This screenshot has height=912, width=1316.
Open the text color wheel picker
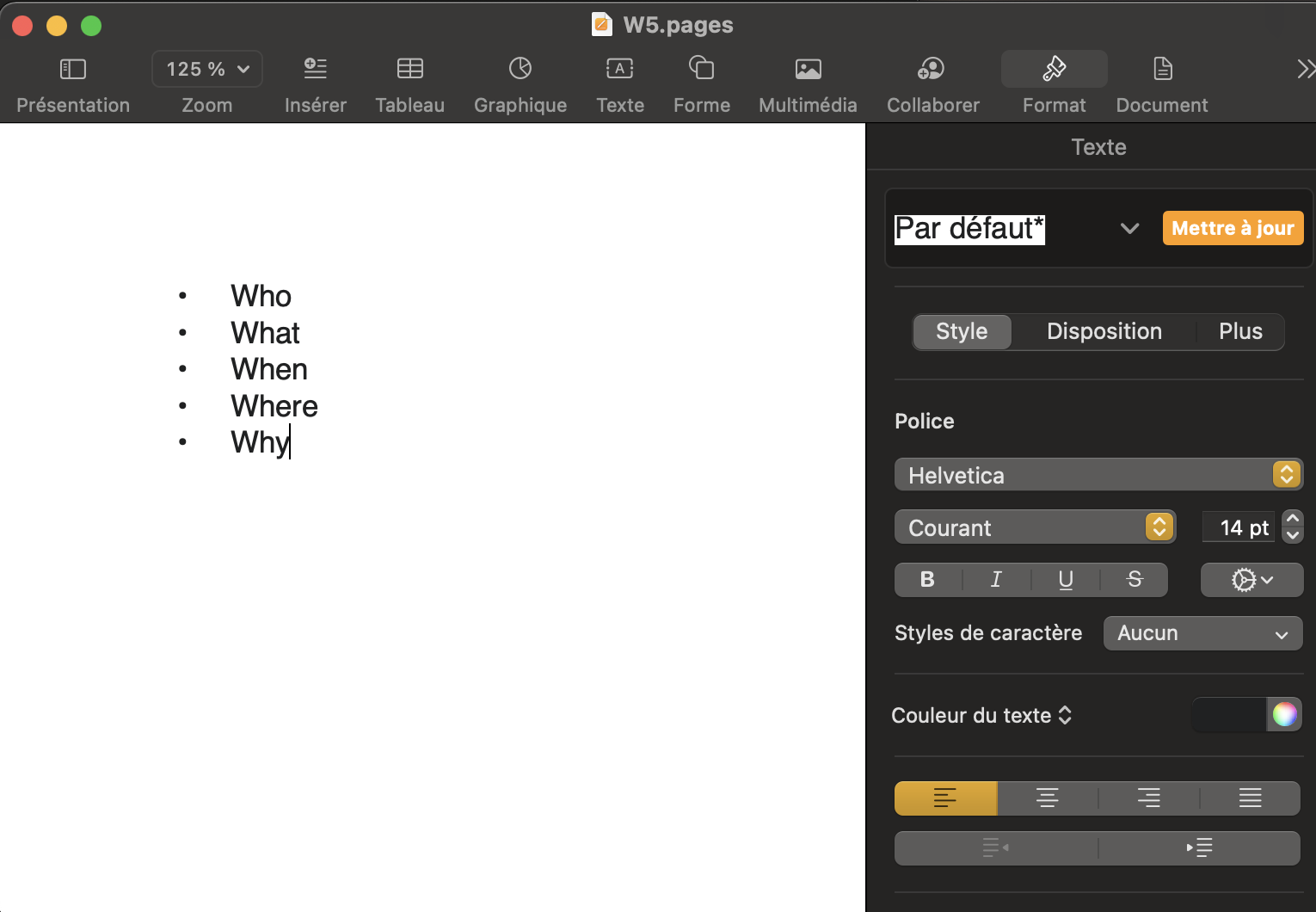pos(1284,714)
